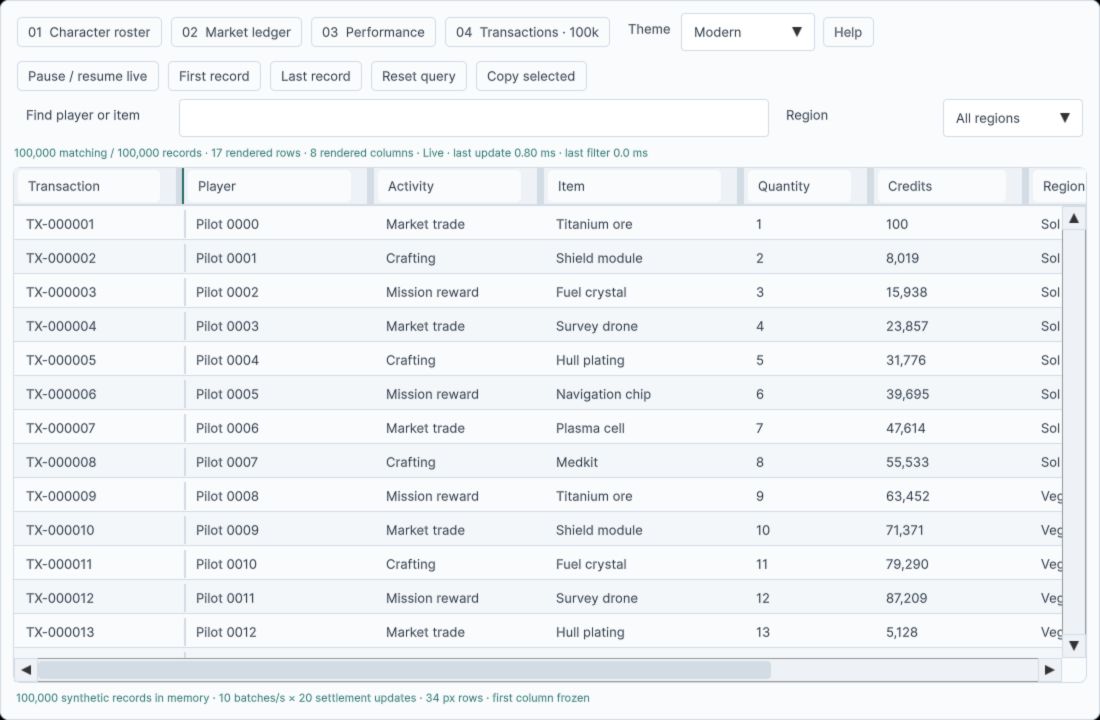Image resolution: width=1100 pixels, height=720 pixels.
Task: Click the Pilot 0010 player cell
Action: tap(279, 564)
